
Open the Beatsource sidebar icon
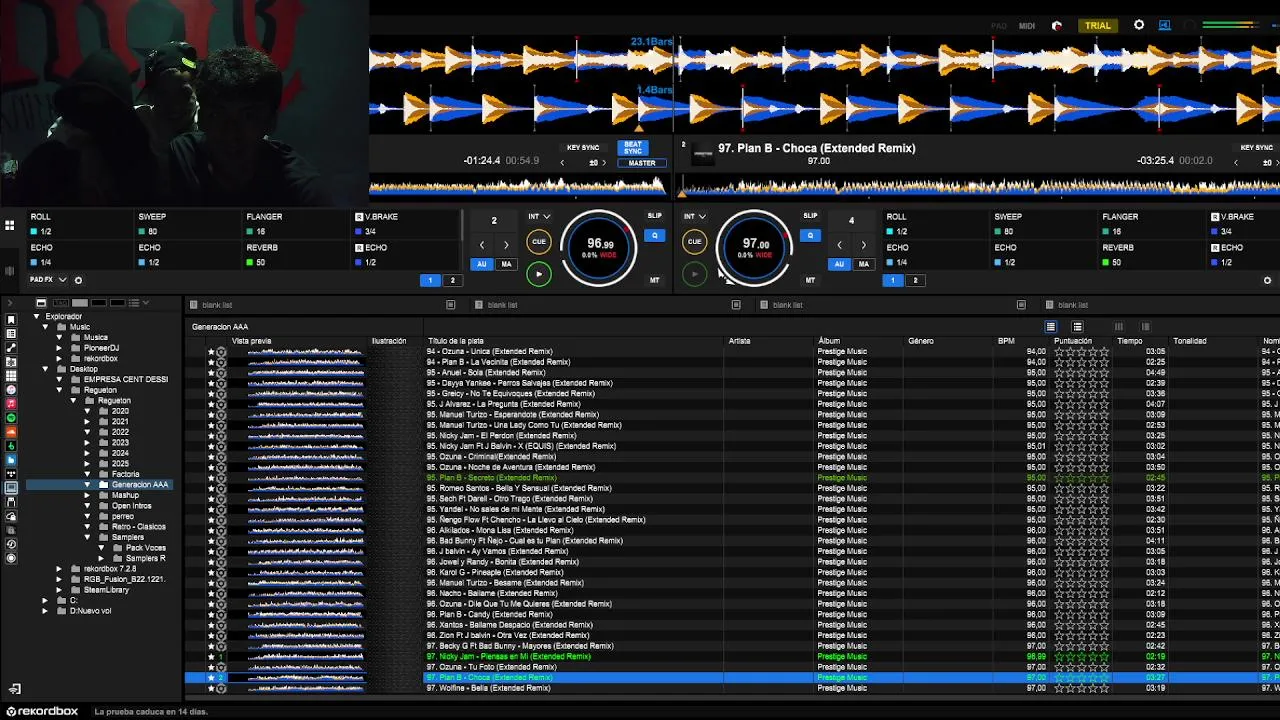point(11,459)
